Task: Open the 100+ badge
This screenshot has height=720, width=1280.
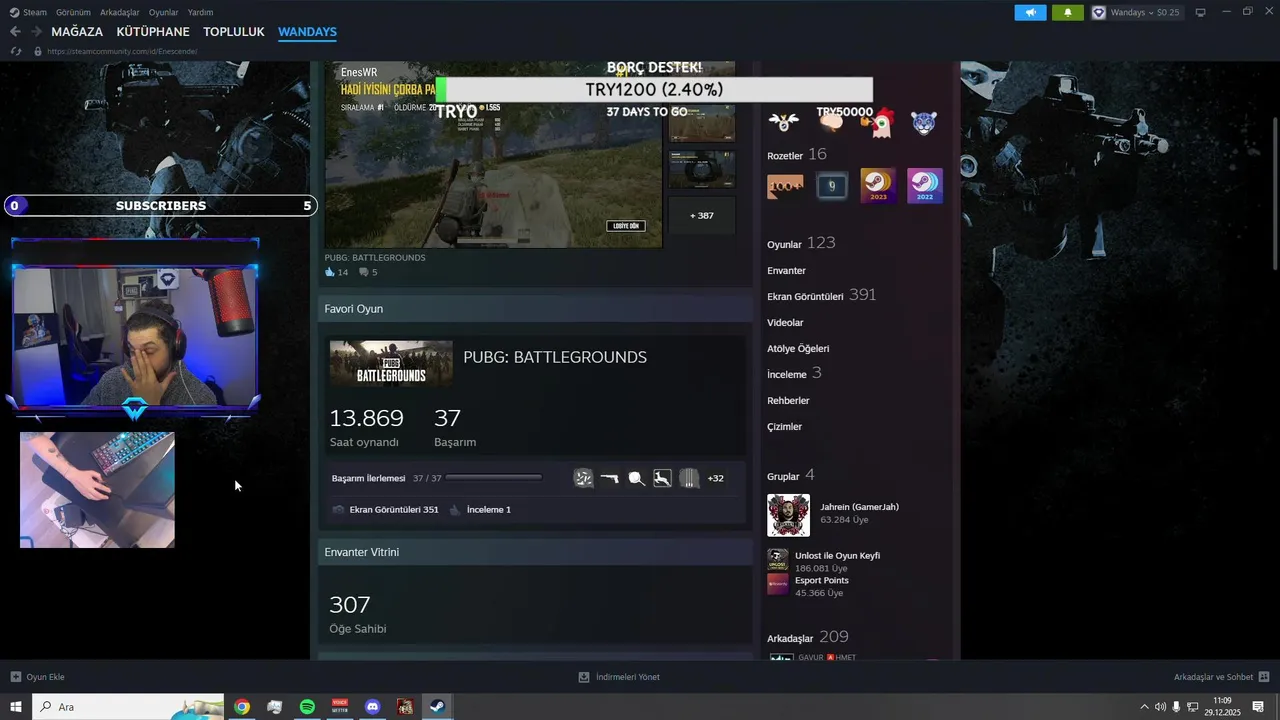Action: click(x=785, y=186)
